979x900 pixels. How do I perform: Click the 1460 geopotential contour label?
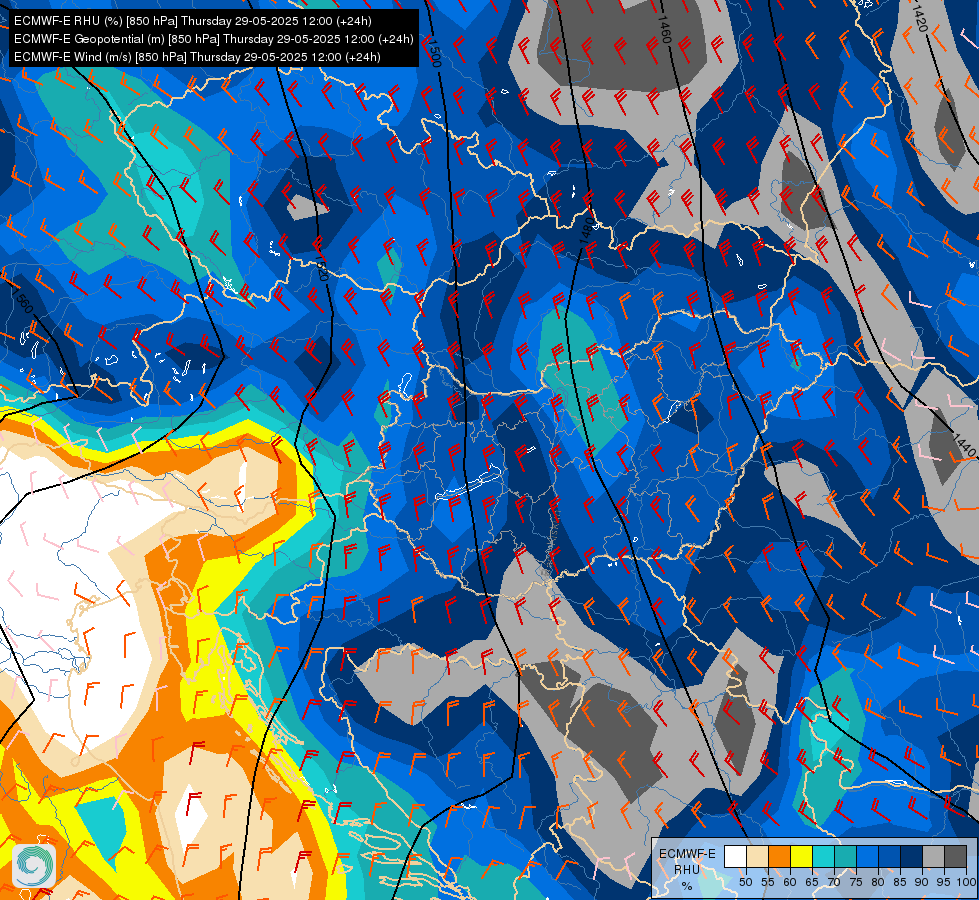point(664,29)
